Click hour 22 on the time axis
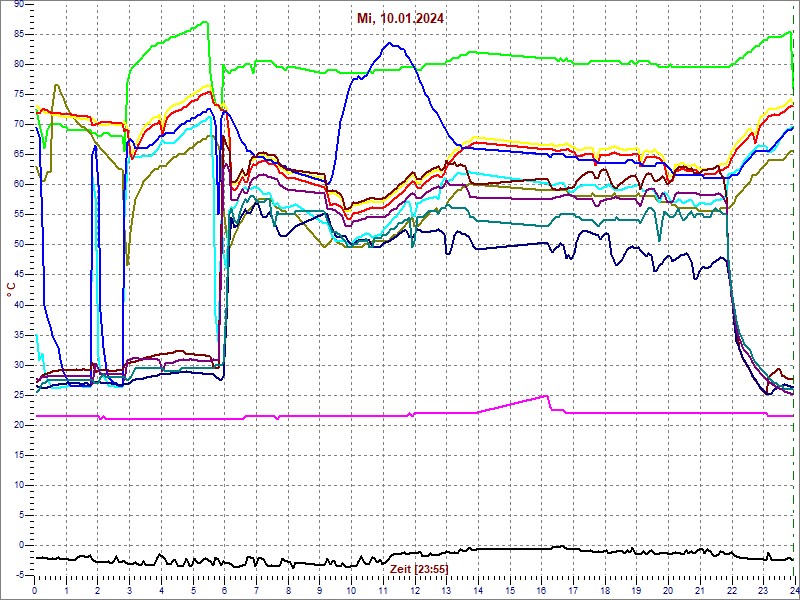Image resolution: width=800 pixels, height=600 pixels. [x=731, y=590]
